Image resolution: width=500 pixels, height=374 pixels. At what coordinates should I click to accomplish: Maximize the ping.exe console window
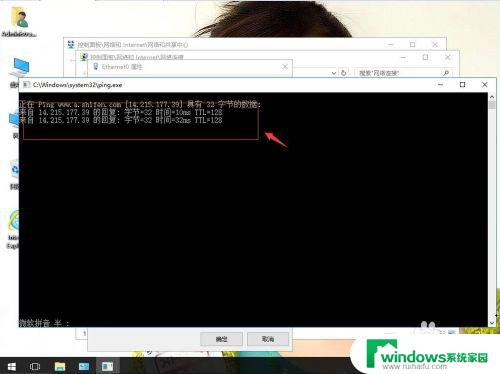click(462, 85)
